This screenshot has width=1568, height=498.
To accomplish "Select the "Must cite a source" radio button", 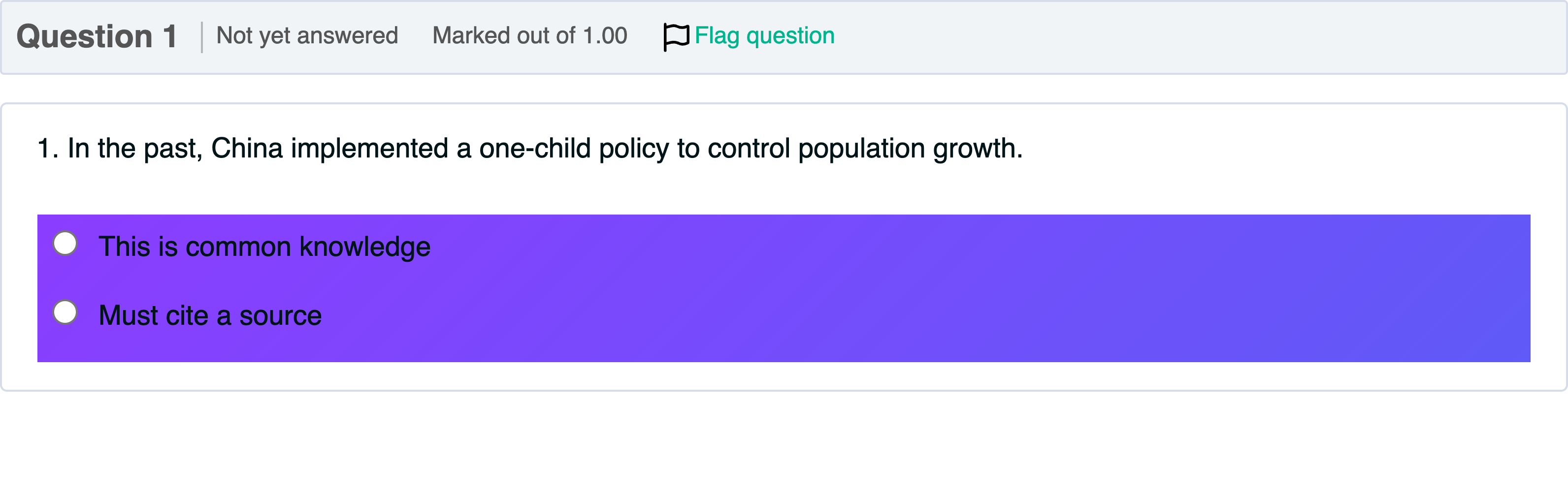I will tap(65, 312).
